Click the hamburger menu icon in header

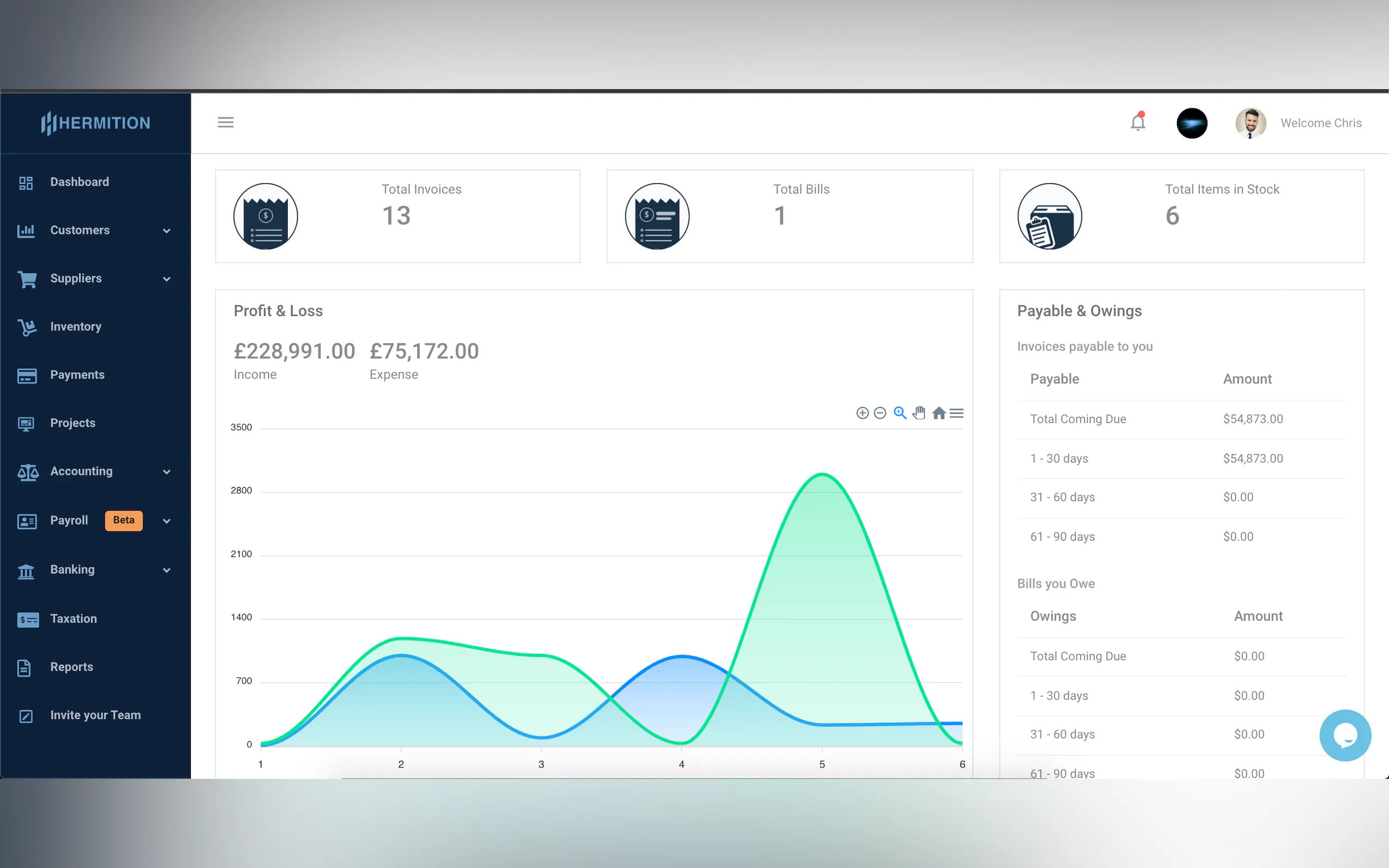(x=226, y=122)
